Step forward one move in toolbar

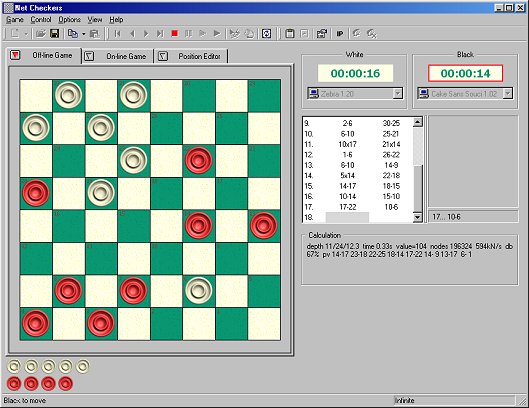(146, 33)
